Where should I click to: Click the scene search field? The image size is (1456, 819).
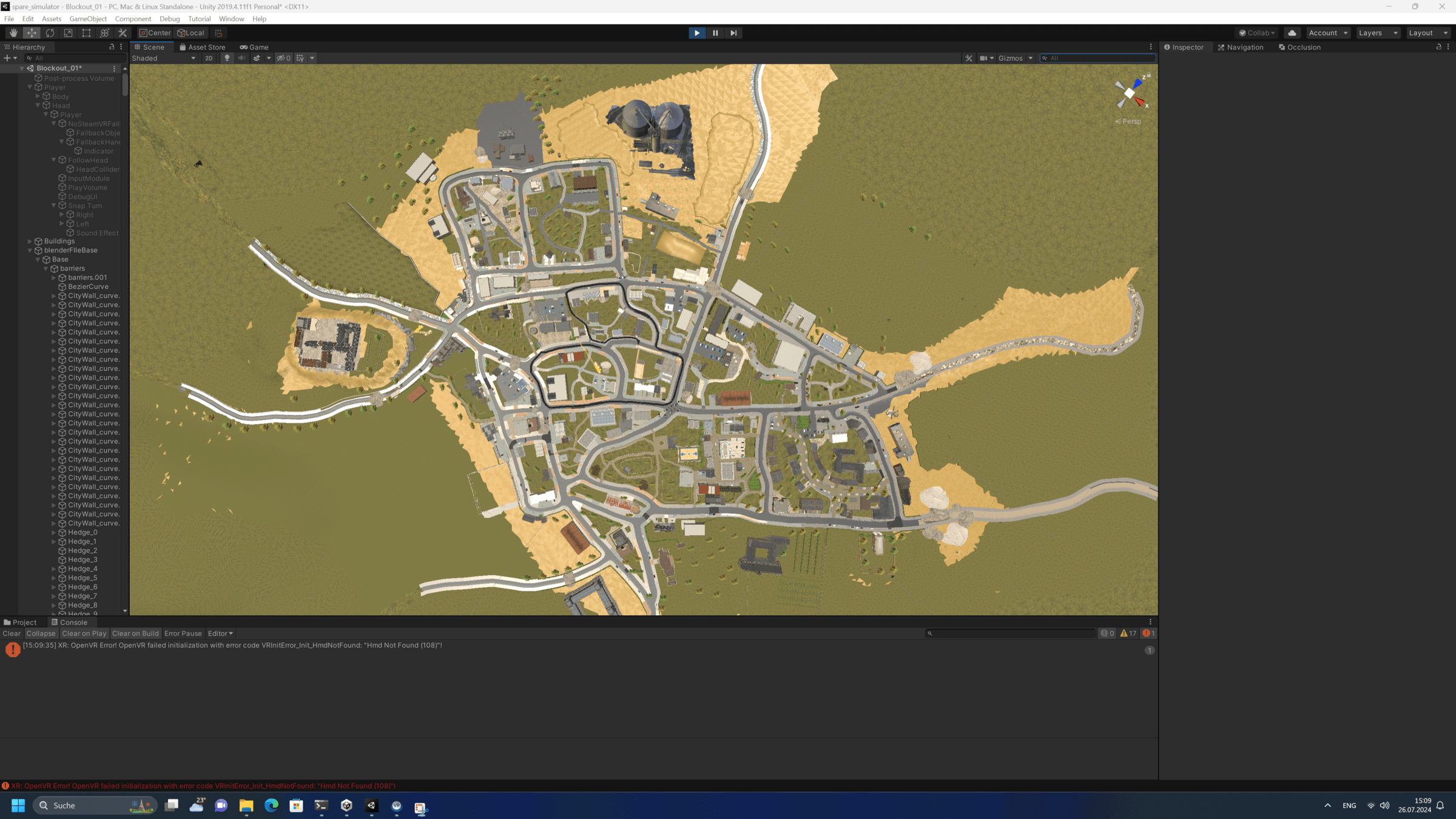click(1098, 58)
